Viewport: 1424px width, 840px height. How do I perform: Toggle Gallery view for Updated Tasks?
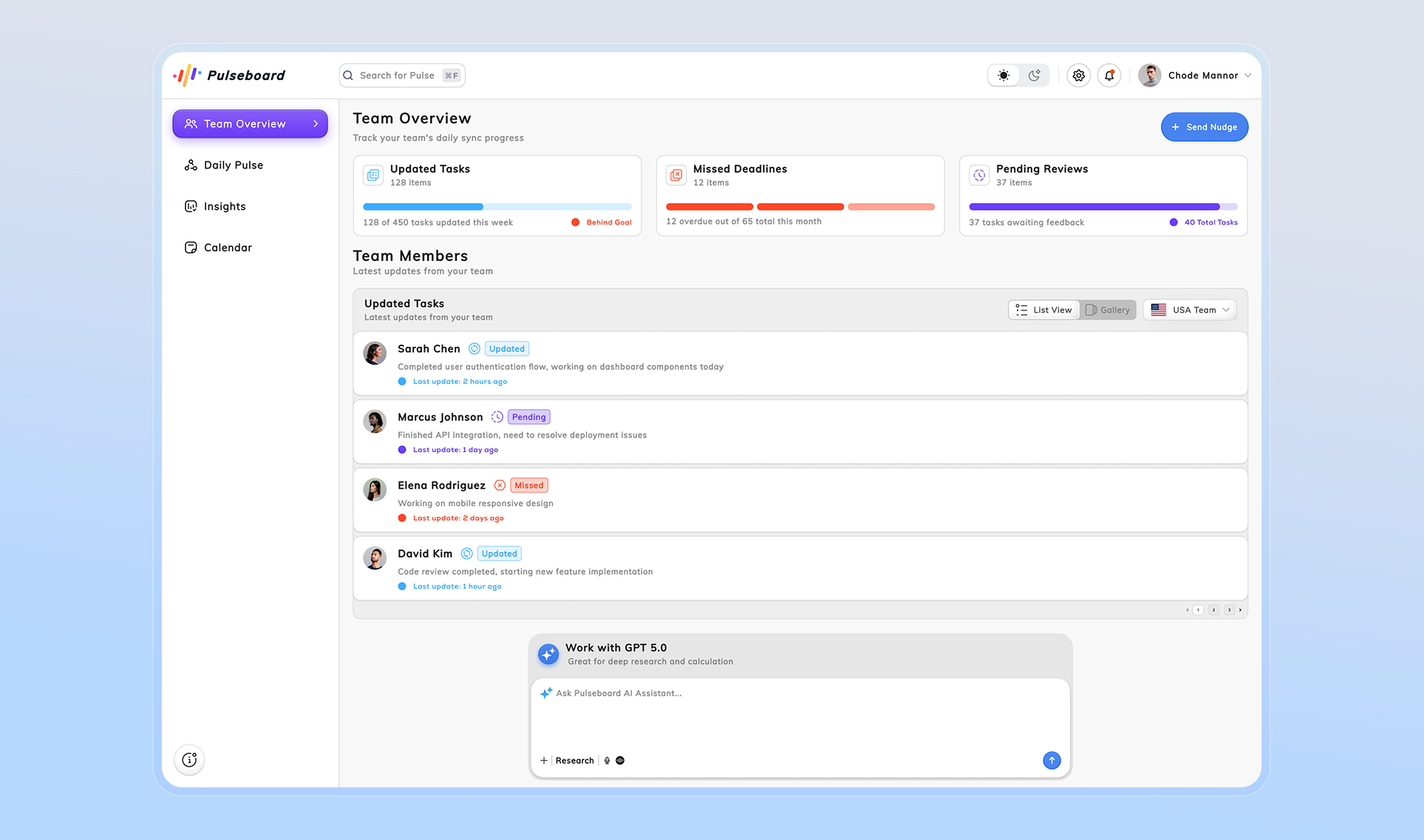click(1108, 309)
